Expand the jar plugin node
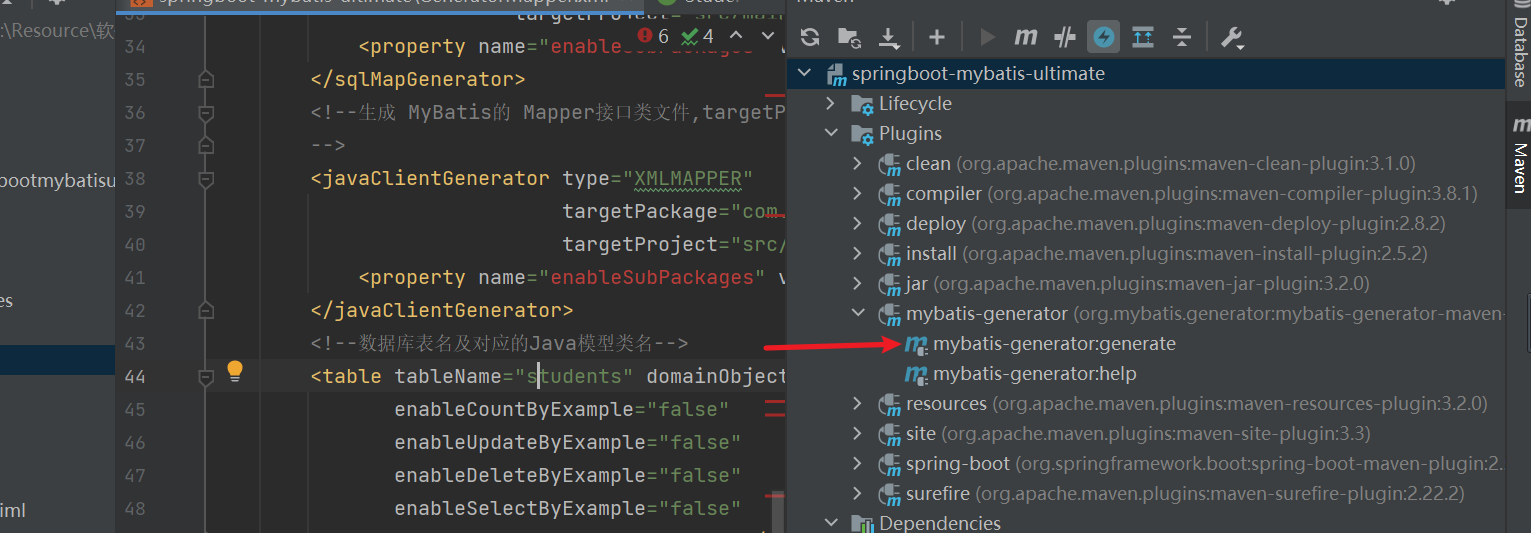Screen dimensions: 1531x533 click(858, 284)
